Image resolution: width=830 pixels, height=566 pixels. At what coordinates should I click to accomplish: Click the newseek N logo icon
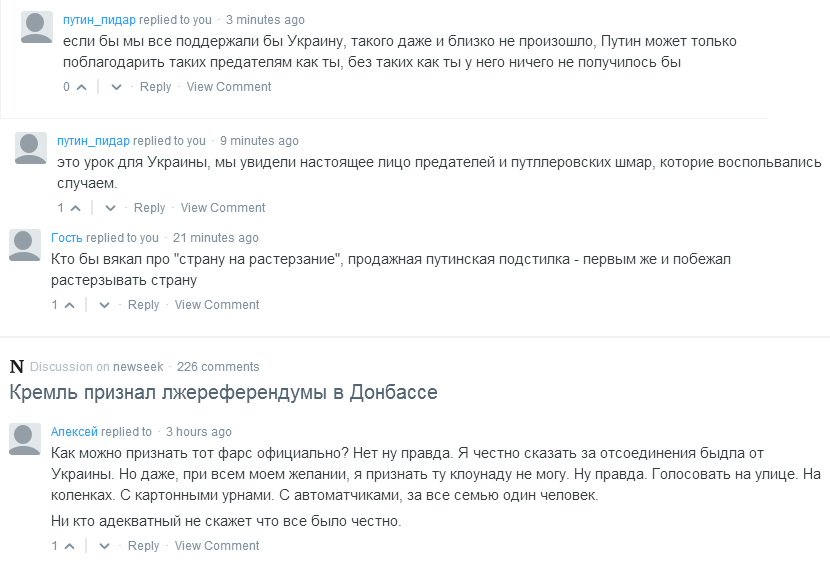tap(17, 366)
